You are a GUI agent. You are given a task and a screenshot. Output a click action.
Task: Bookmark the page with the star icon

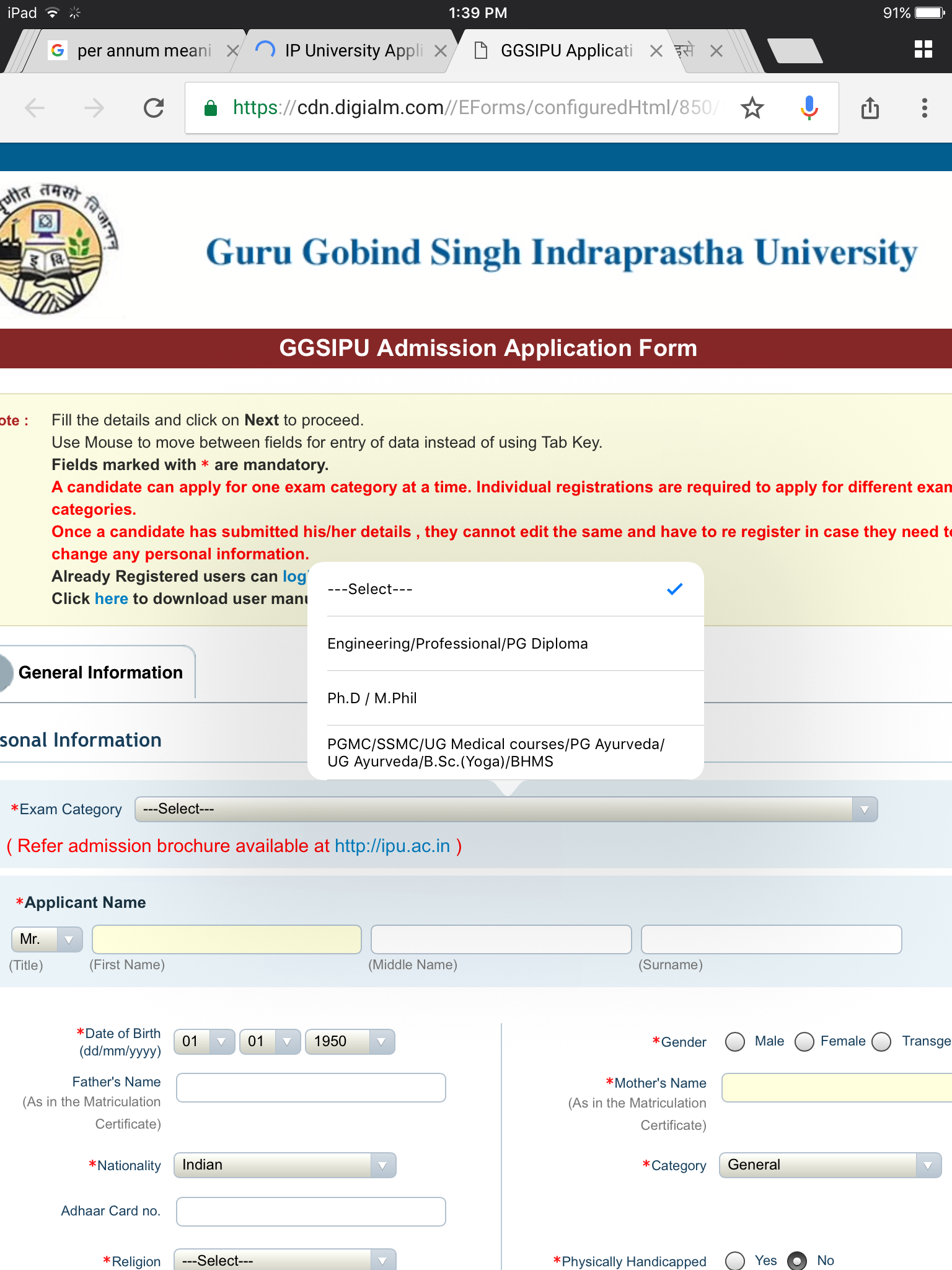752,108
